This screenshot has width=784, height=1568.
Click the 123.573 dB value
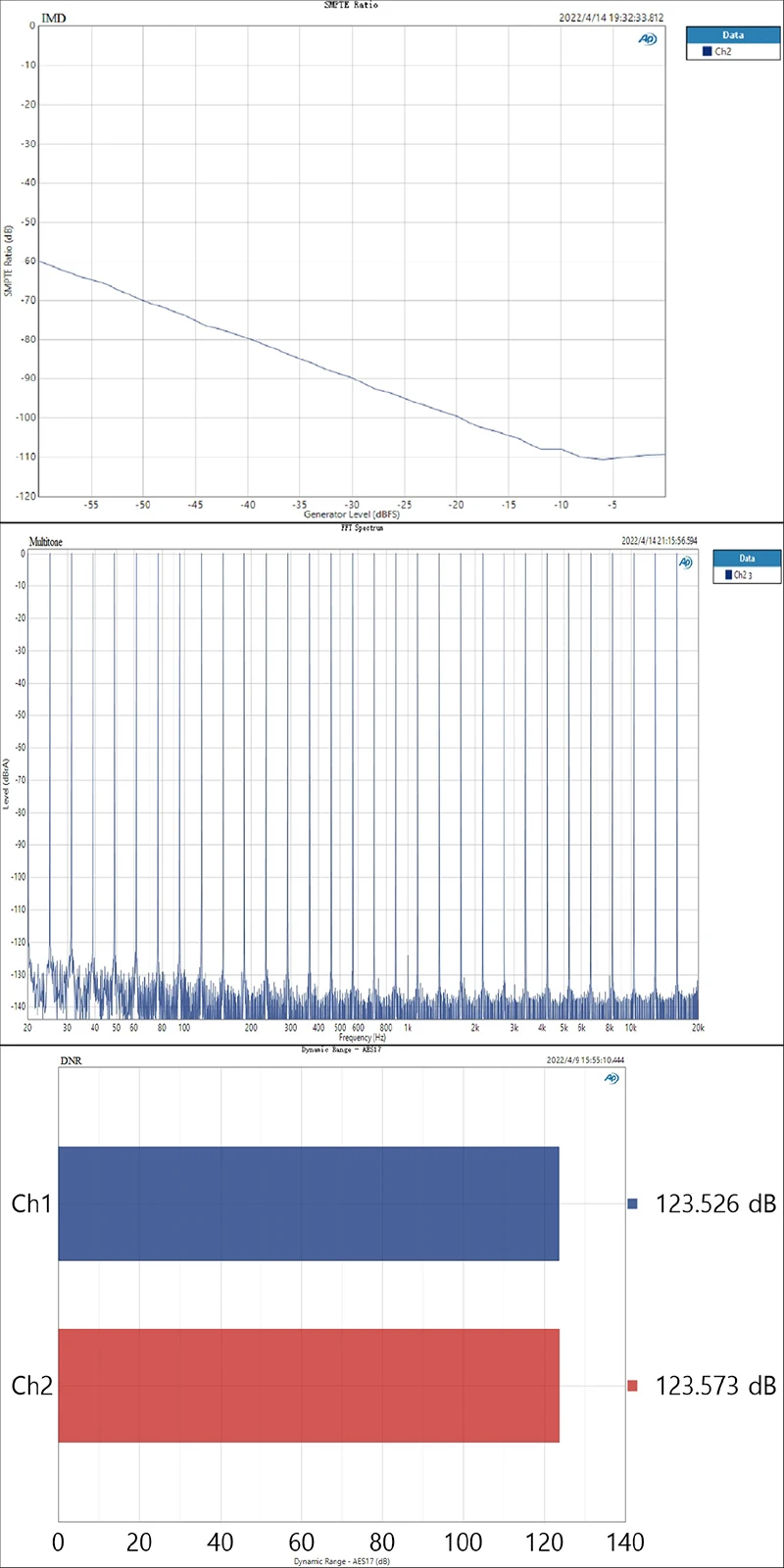pyautogui.click(x=715, y=1386)
